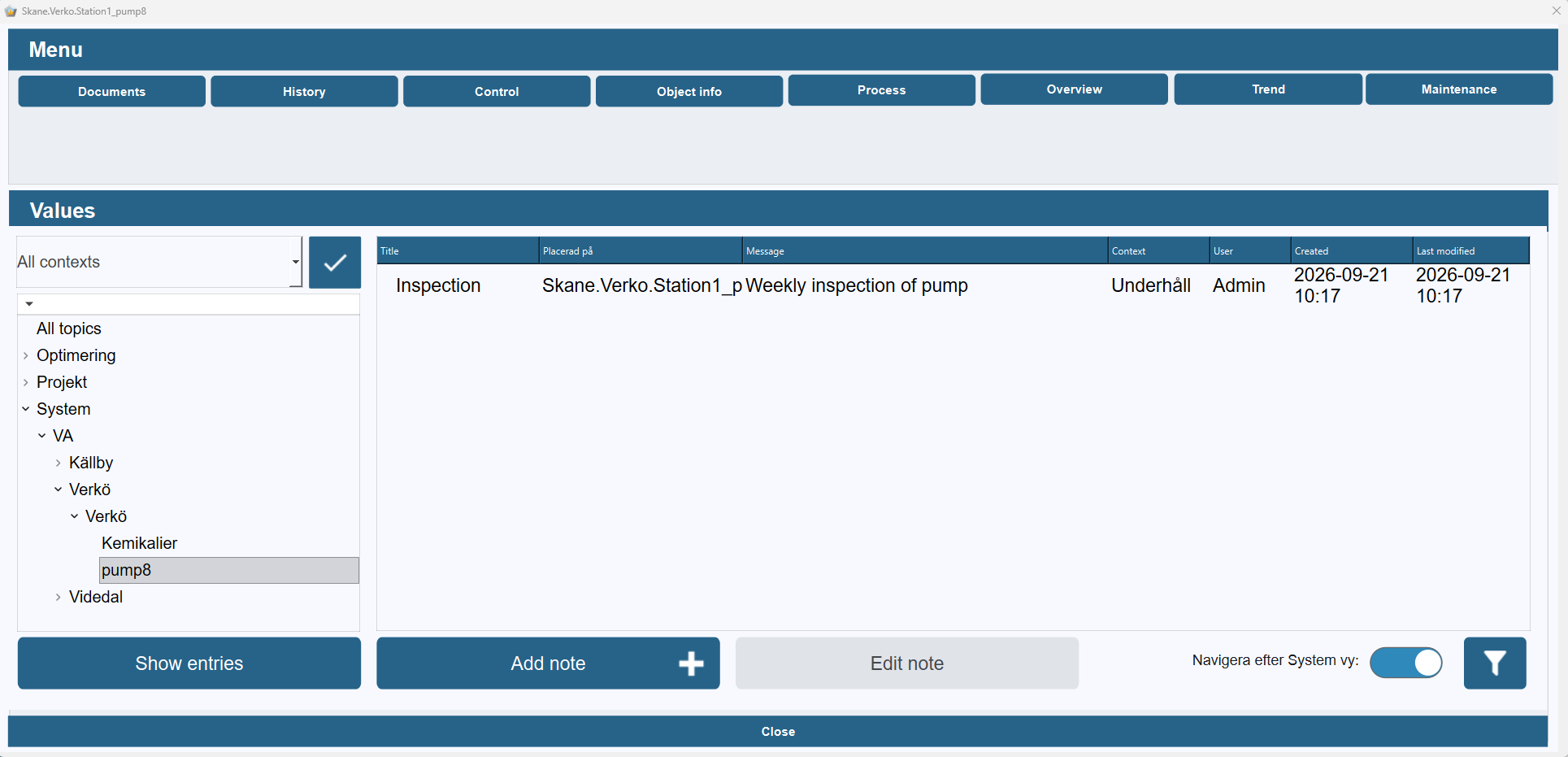Screen dimensions: 1568x757
Task: Collapse the VA tree node
Action: (x=42, y=436)
